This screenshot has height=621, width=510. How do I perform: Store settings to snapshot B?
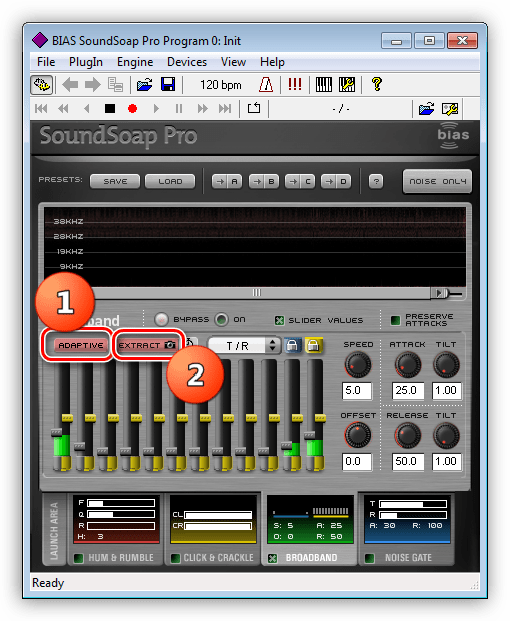point(264,181)
